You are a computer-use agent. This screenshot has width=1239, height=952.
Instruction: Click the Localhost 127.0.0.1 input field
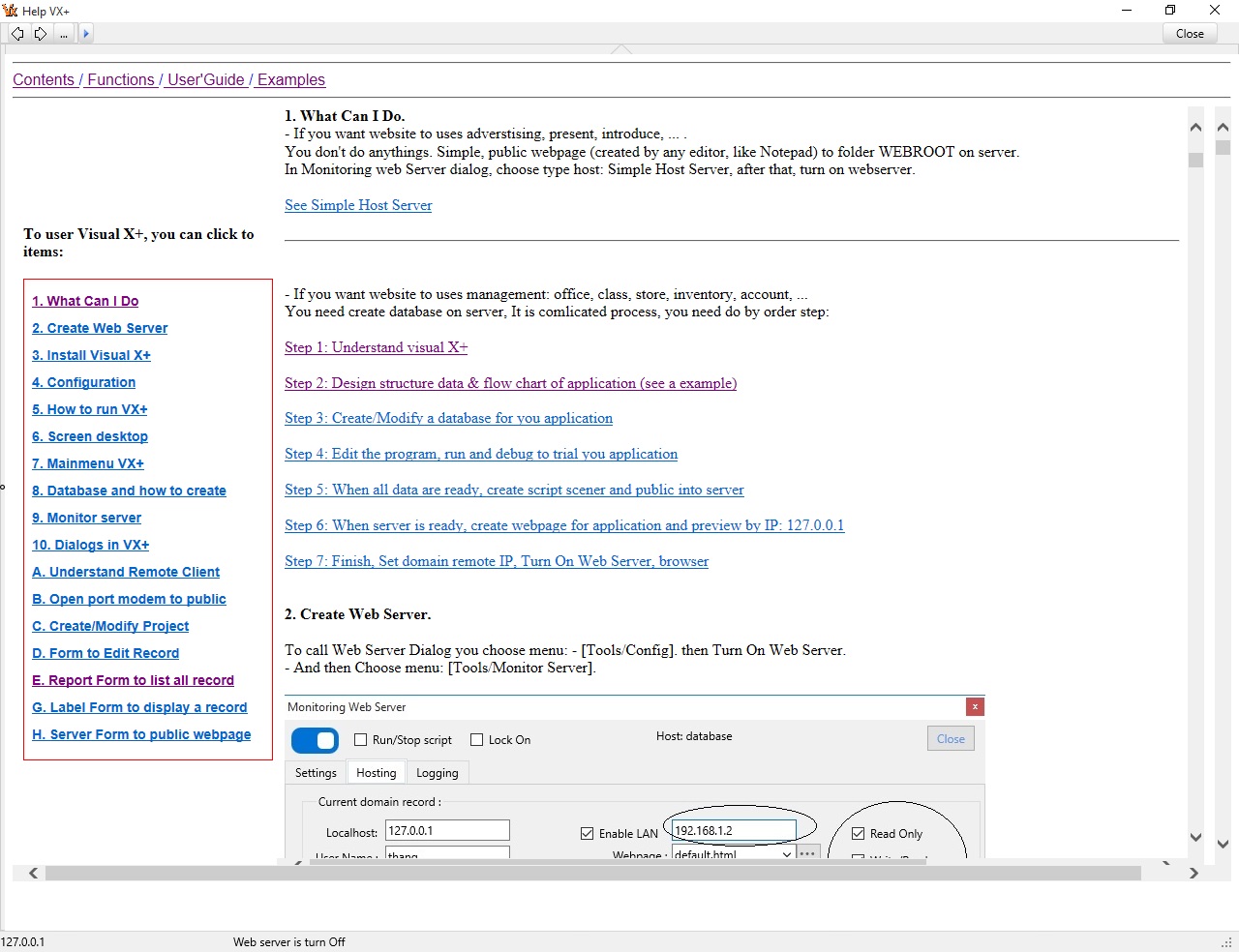pos(446,831)
